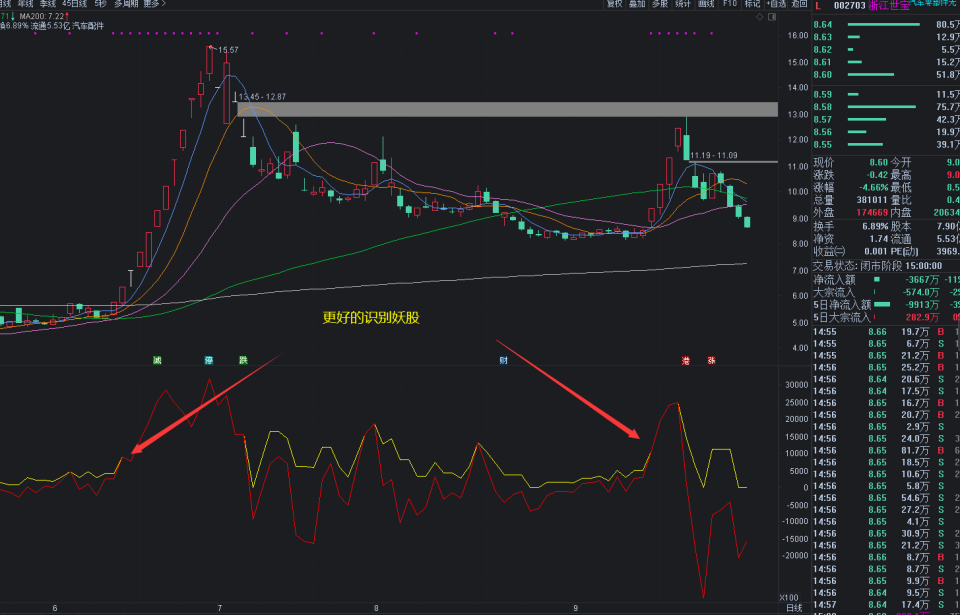The image size is (960, 615).
Task: Click the 交易状态 闭市阶段 status line
Action: click(x=877, y=266)
